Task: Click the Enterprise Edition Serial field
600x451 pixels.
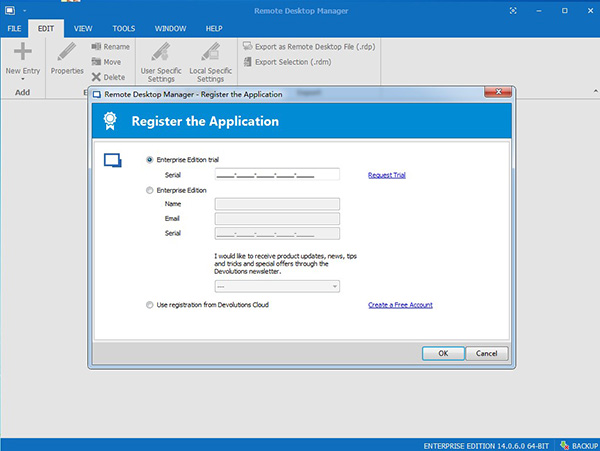Action: [277, 233]
